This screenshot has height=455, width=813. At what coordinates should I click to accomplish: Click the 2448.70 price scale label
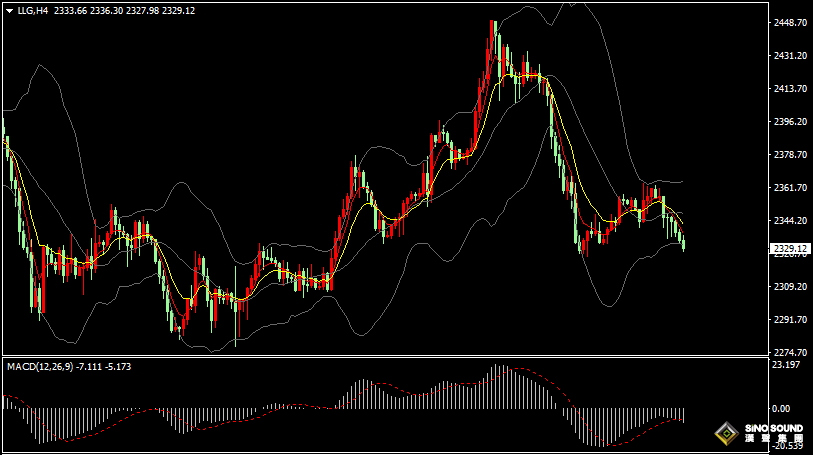[x=790, y=23]
